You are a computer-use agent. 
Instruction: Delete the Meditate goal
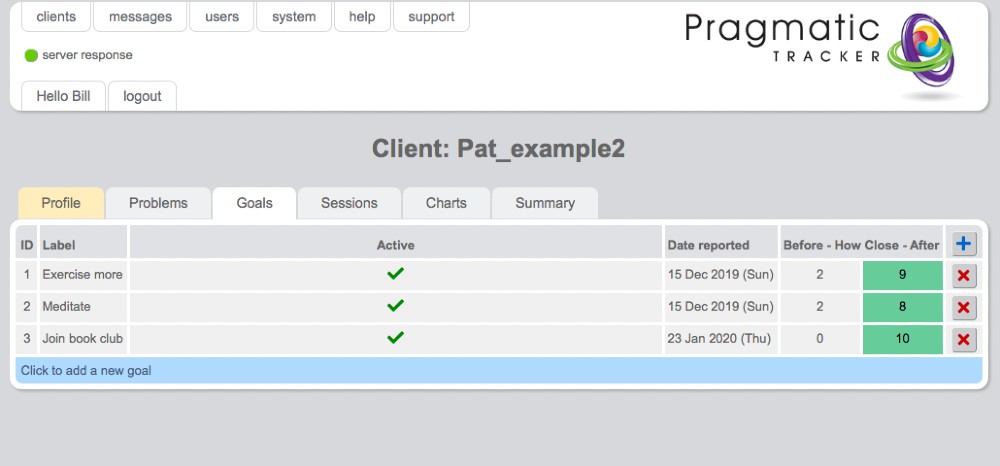pyautogui.click(x=964, y=308)
